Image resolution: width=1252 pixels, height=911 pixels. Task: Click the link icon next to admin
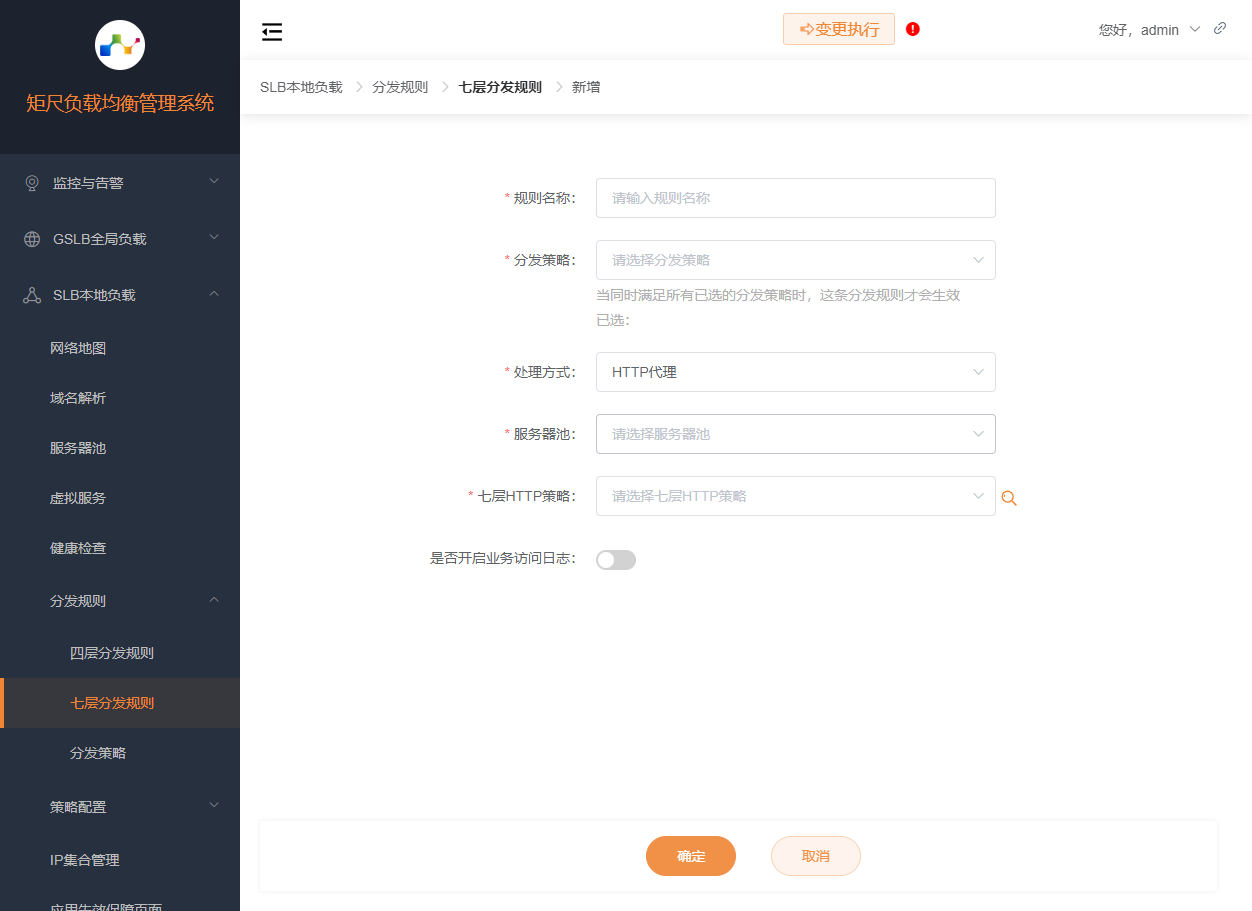[x=1220, y=28]
